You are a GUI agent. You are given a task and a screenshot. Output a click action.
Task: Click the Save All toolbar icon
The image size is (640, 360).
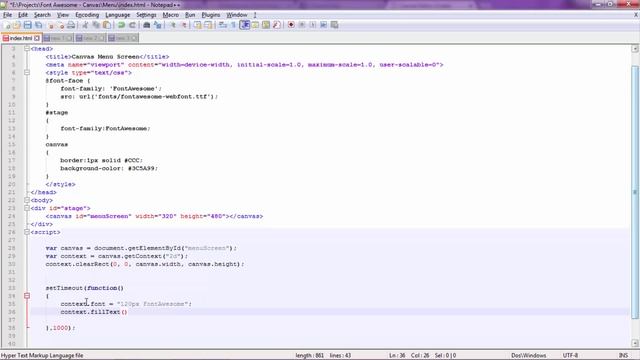(39, 25)
